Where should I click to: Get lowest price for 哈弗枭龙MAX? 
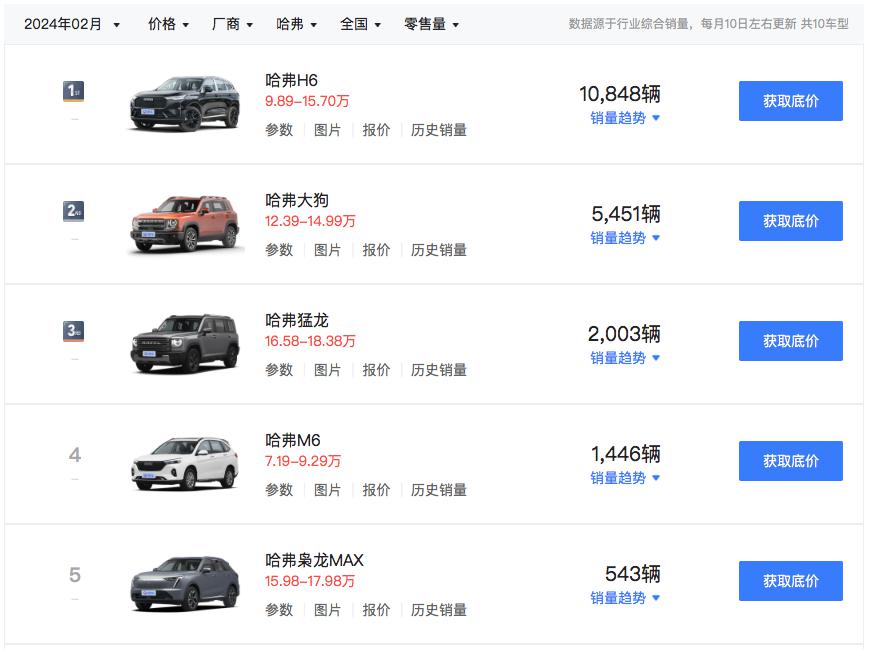(790, 581)
